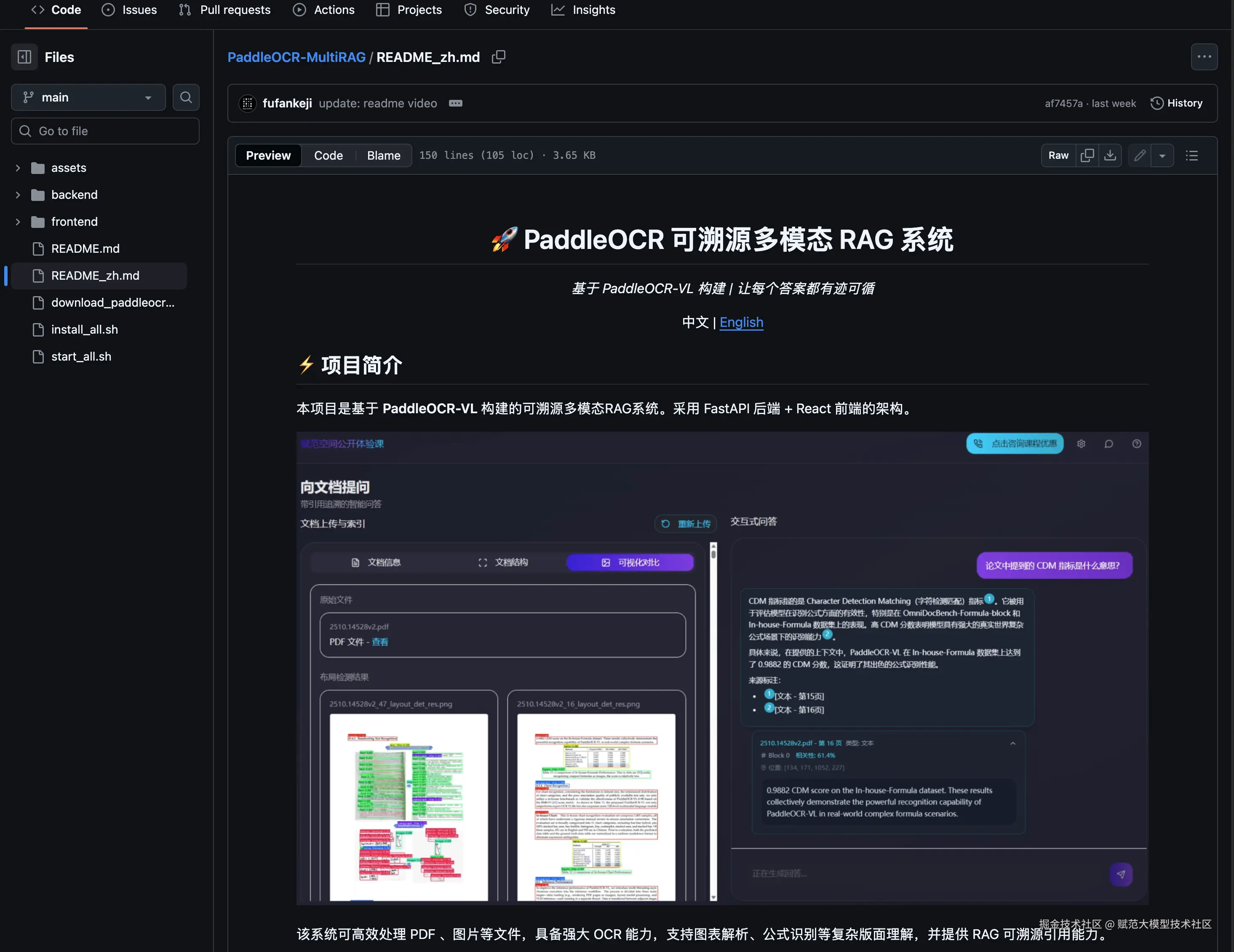Switch to Preview view mode
Screen dimensions: 1234x952
click(268, 155)
